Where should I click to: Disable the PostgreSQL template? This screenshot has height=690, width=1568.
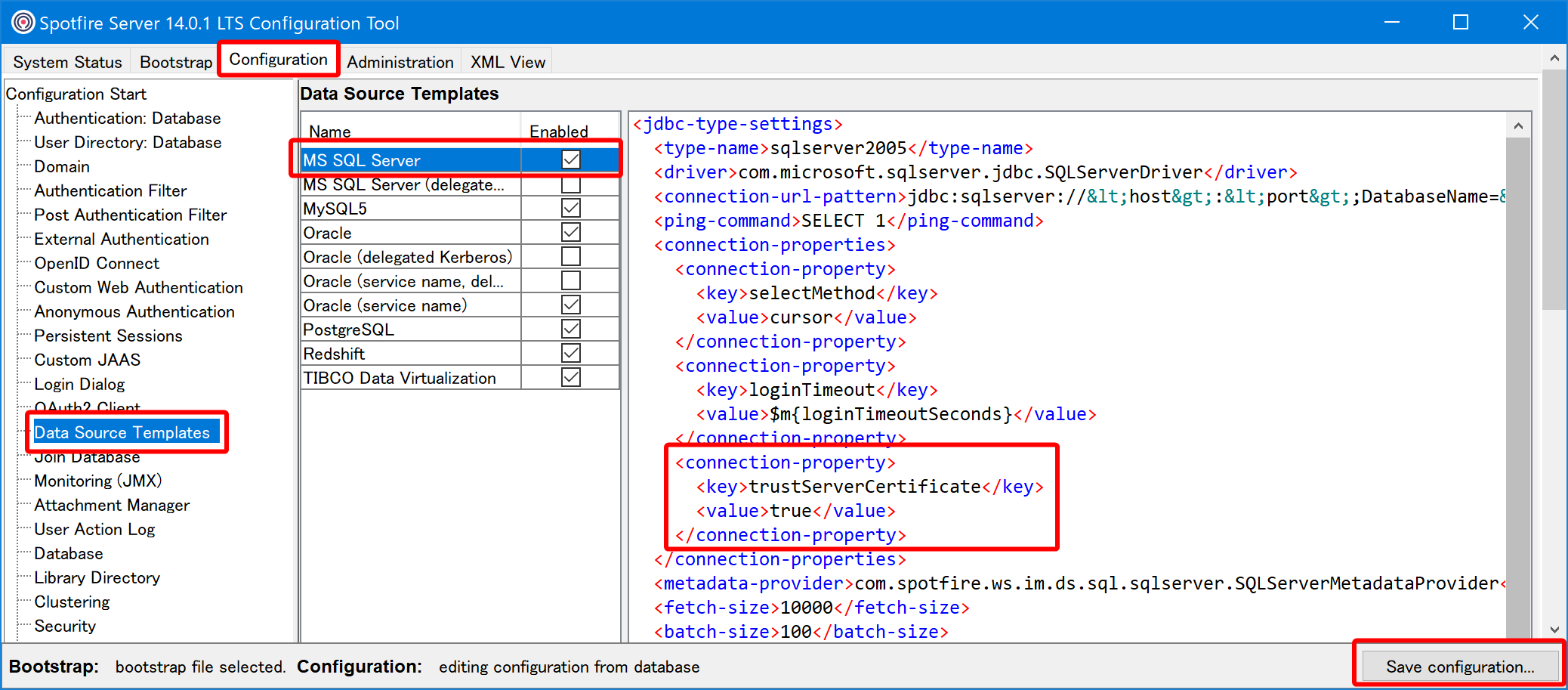(571, 328)
